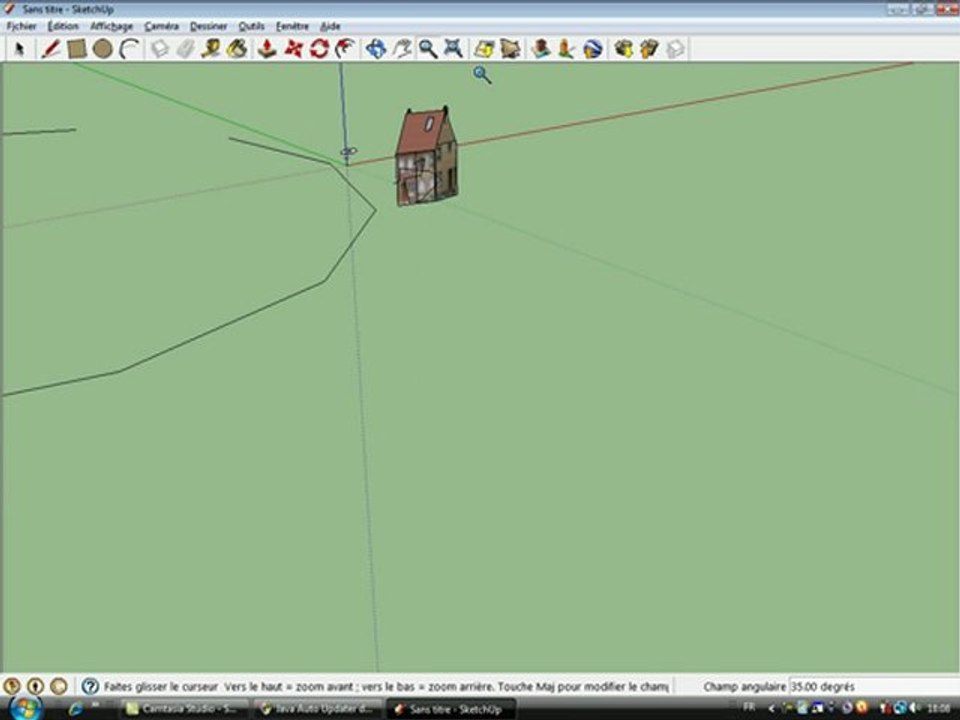
Task: Pick the Line pencil tool
Action: (50, 48)
